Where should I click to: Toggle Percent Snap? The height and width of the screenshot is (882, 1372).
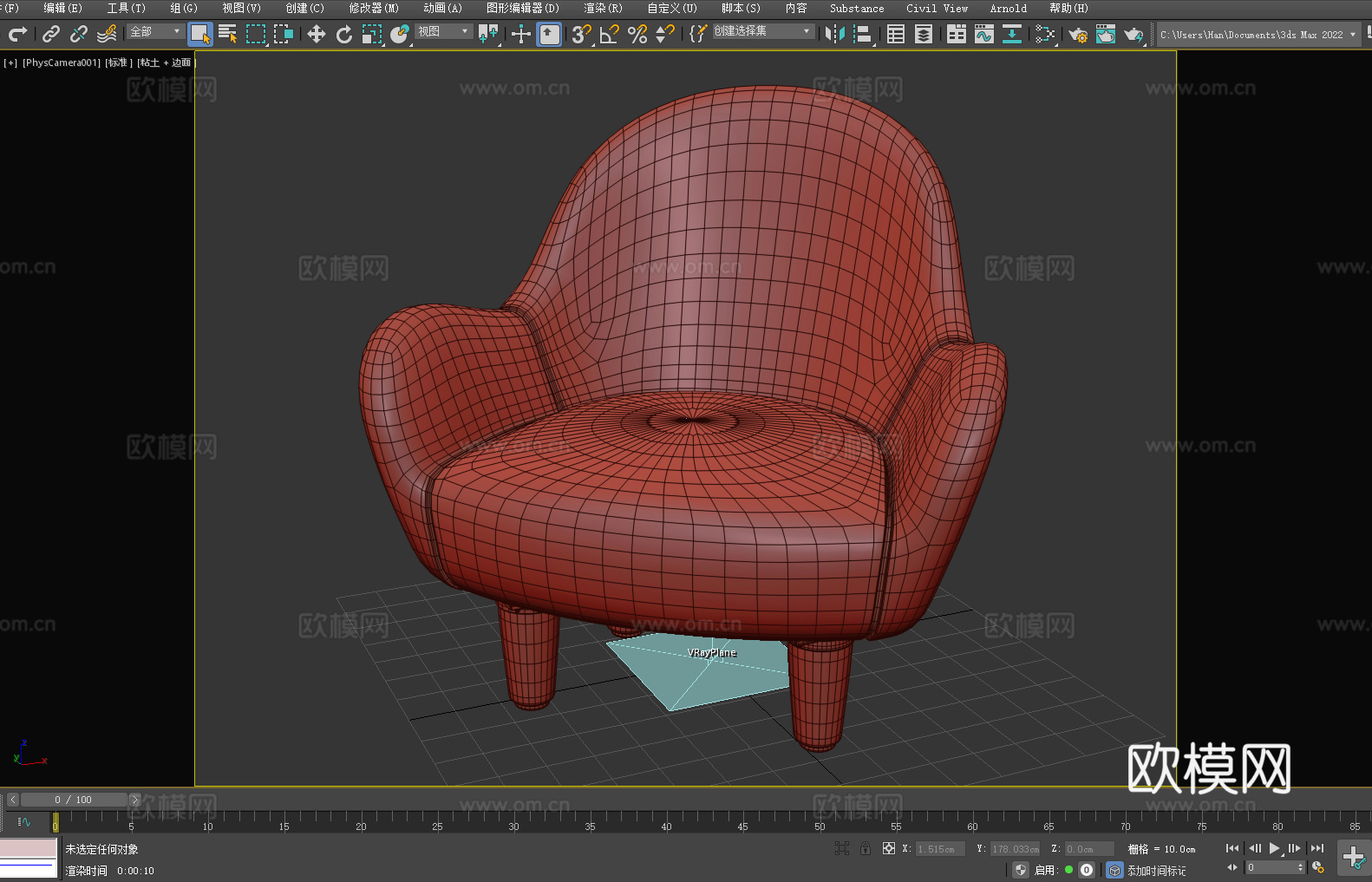click(637, 34)
